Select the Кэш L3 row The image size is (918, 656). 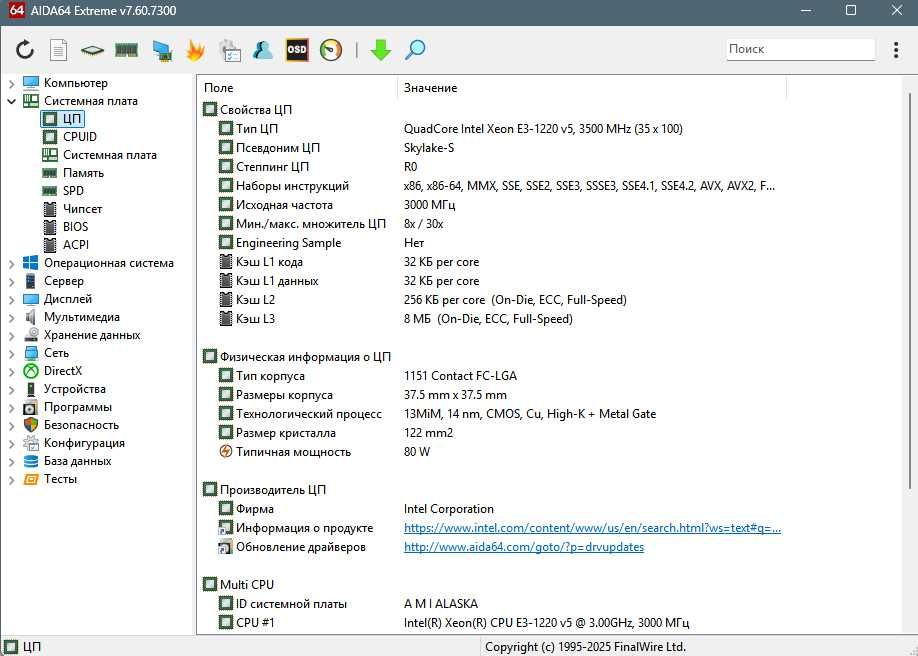[492, 319]
